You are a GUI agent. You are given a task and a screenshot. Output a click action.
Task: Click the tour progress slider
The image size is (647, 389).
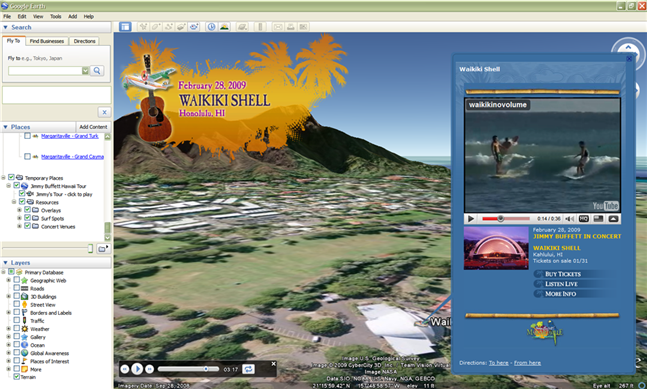click(188, 369)
